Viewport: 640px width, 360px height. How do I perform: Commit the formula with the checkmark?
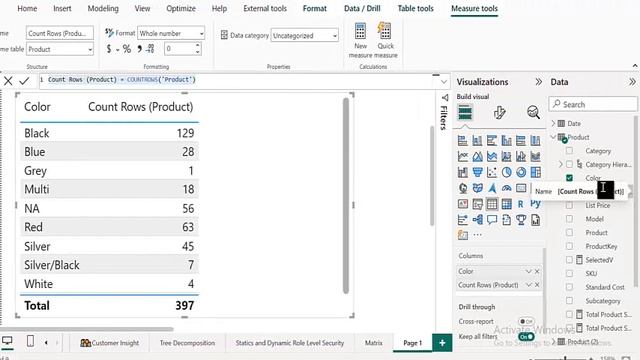tap(24, 81)
